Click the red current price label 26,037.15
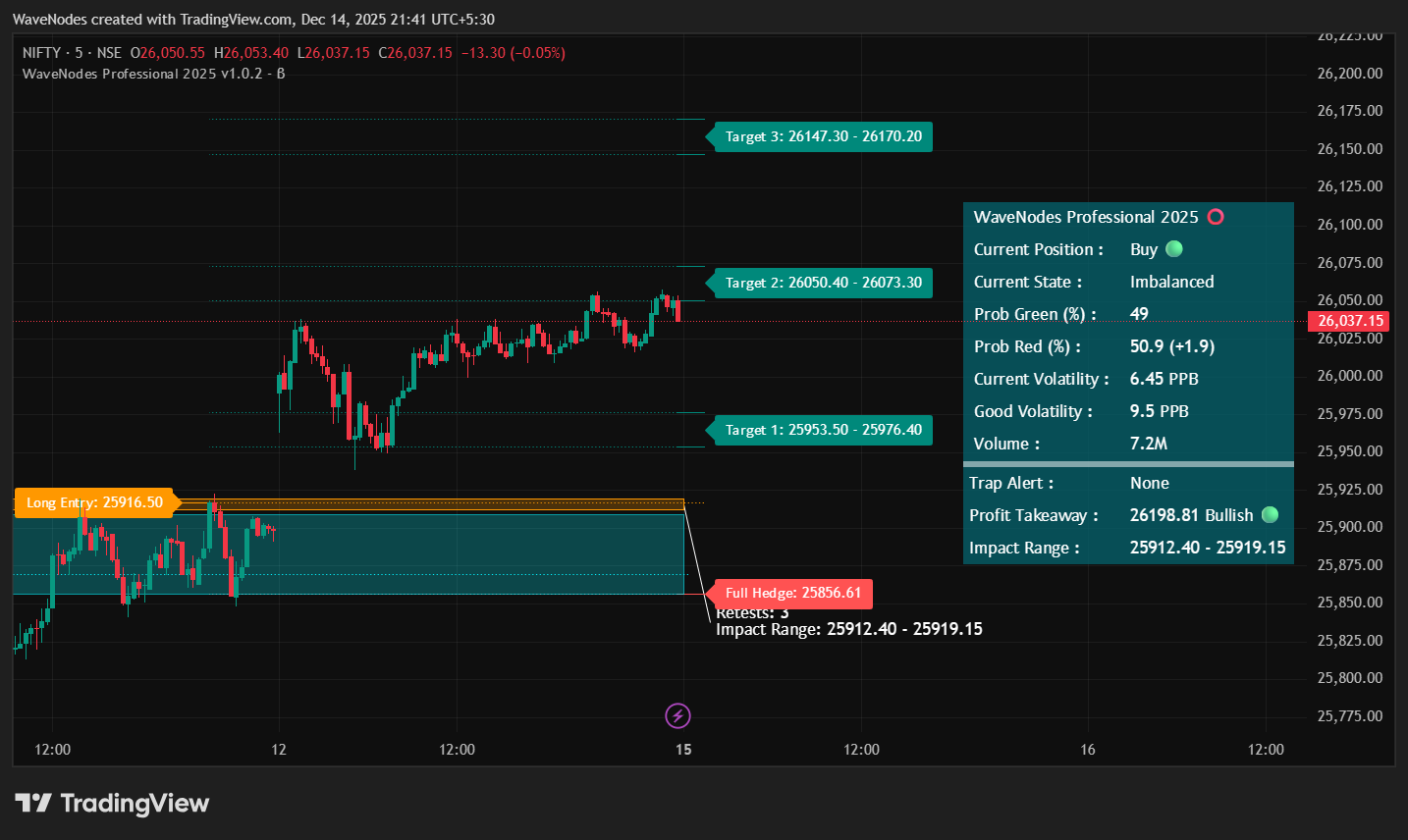 (1351, 321)
